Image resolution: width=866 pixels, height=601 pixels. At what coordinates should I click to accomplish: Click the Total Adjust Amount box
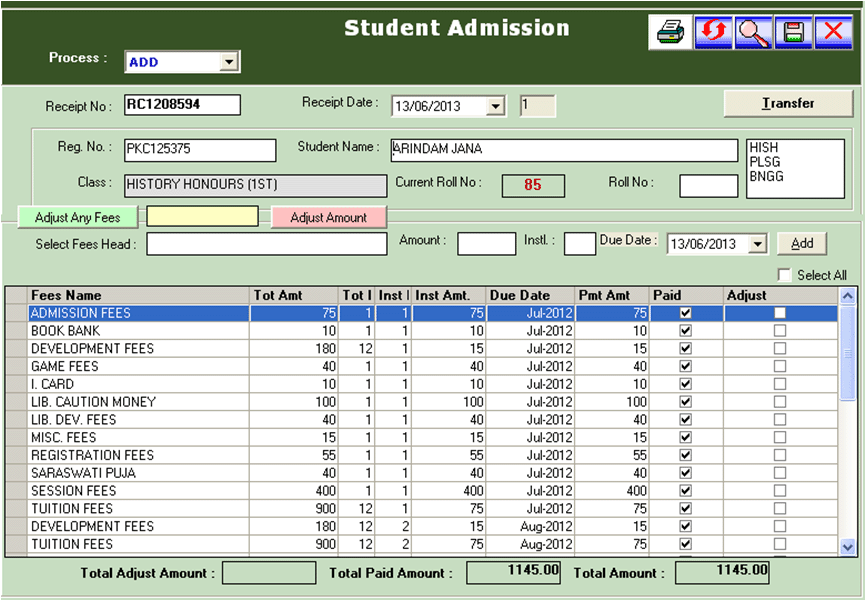(x=269, y=572)
